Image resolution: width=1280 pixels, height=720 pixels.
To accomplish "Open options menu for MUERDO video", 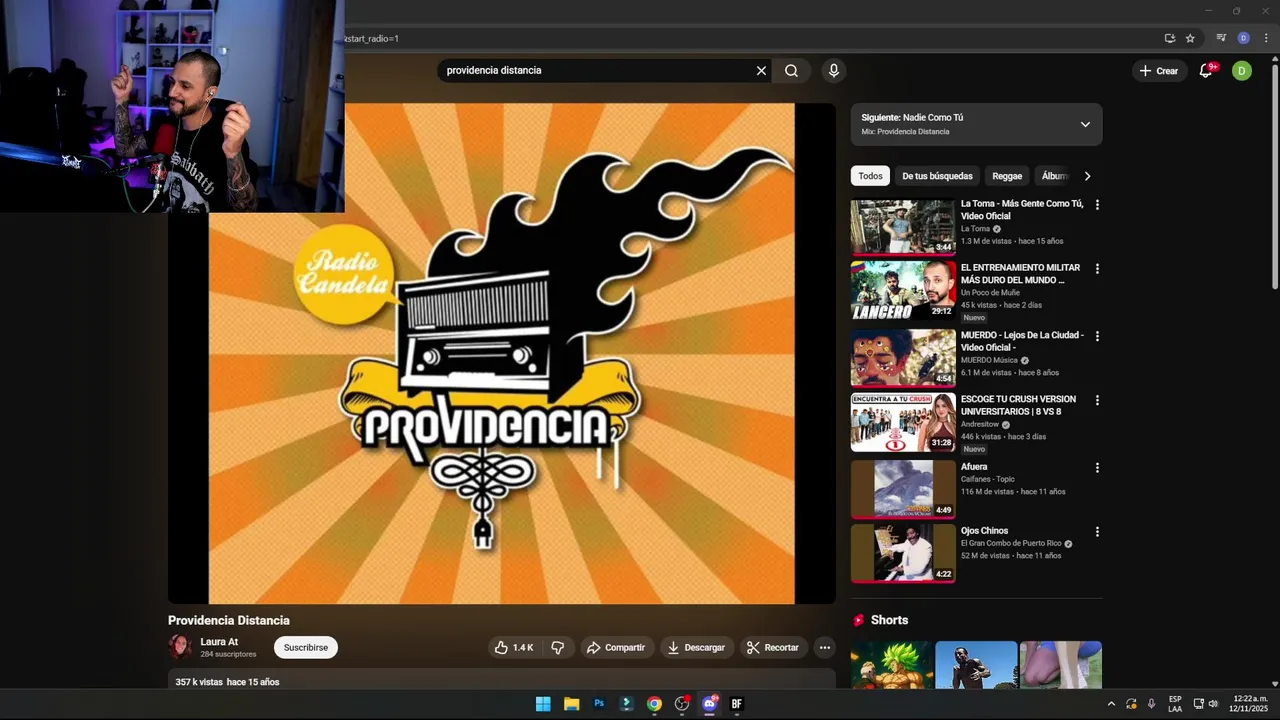I will point(1097,337).
